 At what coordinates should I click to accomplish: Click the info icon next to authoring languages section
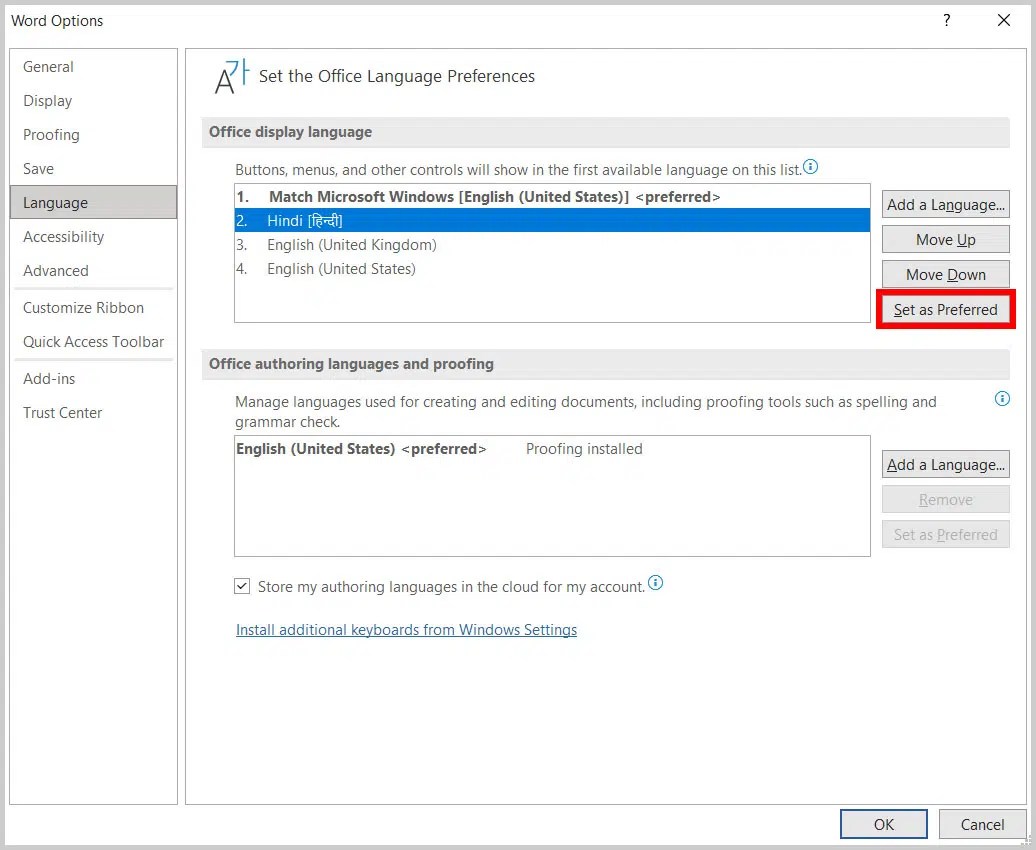coord(1002,398)
